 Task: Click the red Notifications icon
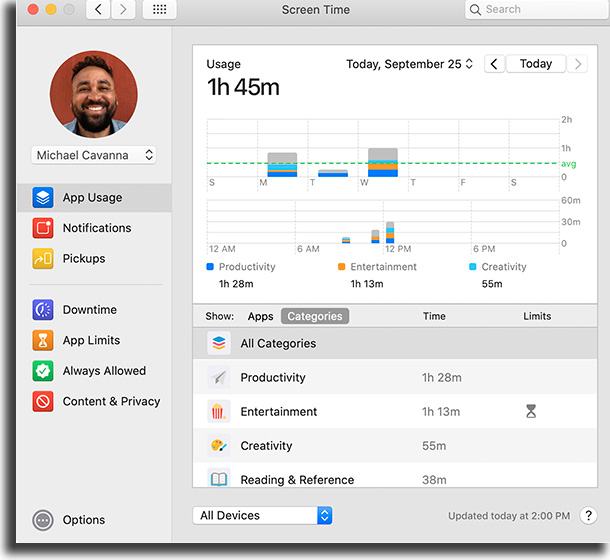click(x=43, y=228)
